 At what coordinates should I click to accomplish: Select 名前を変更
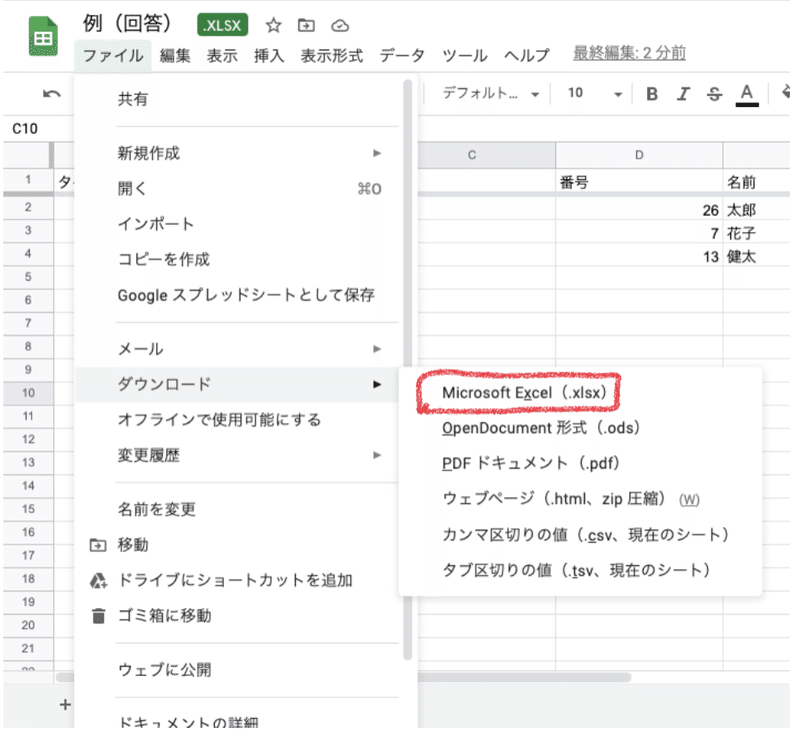coord(237,509)
